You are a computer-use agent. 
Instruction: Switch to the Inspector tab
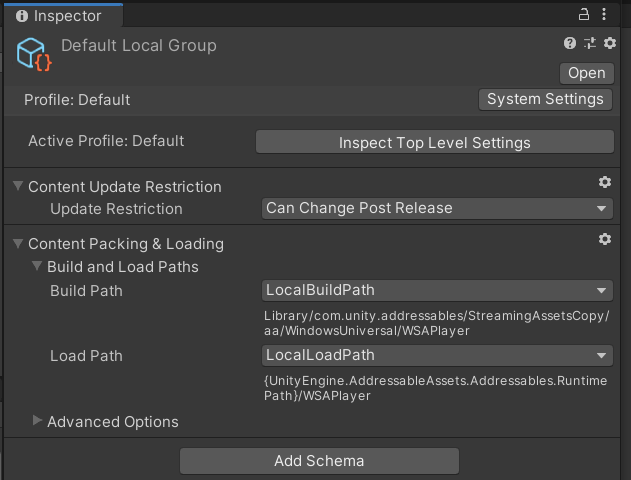coord(63,16)
